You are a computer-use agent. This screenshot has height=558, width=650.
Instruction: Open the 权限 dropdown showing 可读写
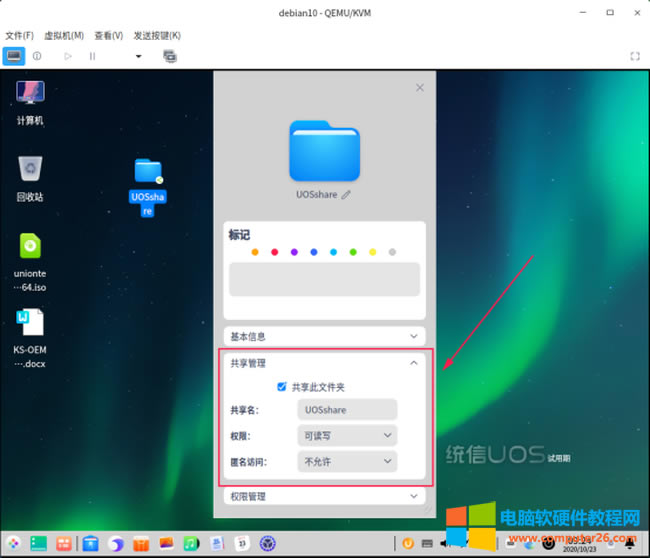pos(347,435)
